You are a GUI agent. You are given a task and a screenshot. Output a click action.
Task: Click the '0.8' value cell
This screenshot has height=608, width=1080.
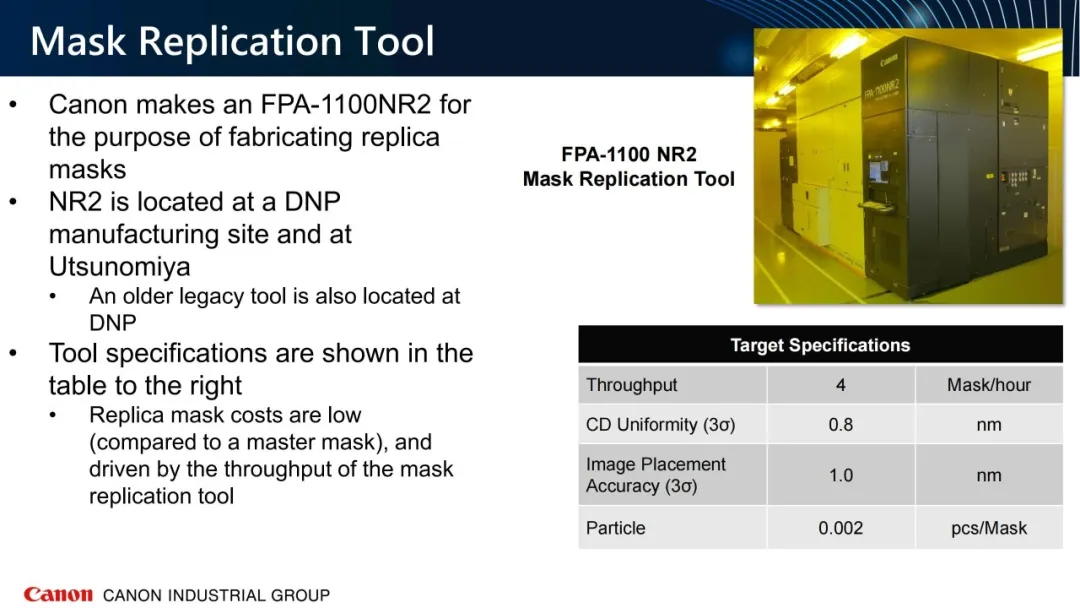pyautogui.click(x=841, y=424)
